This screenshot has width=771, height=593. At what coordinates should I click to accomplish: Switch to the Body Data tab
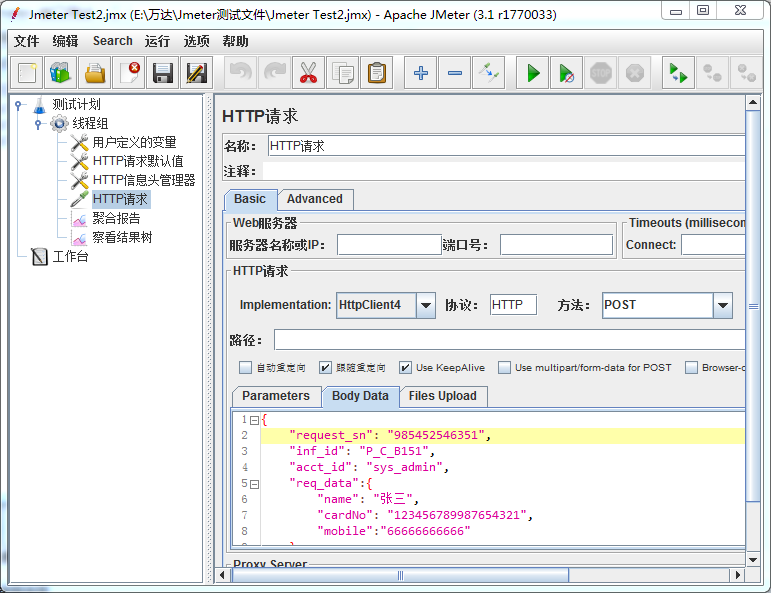pos(360,396)
